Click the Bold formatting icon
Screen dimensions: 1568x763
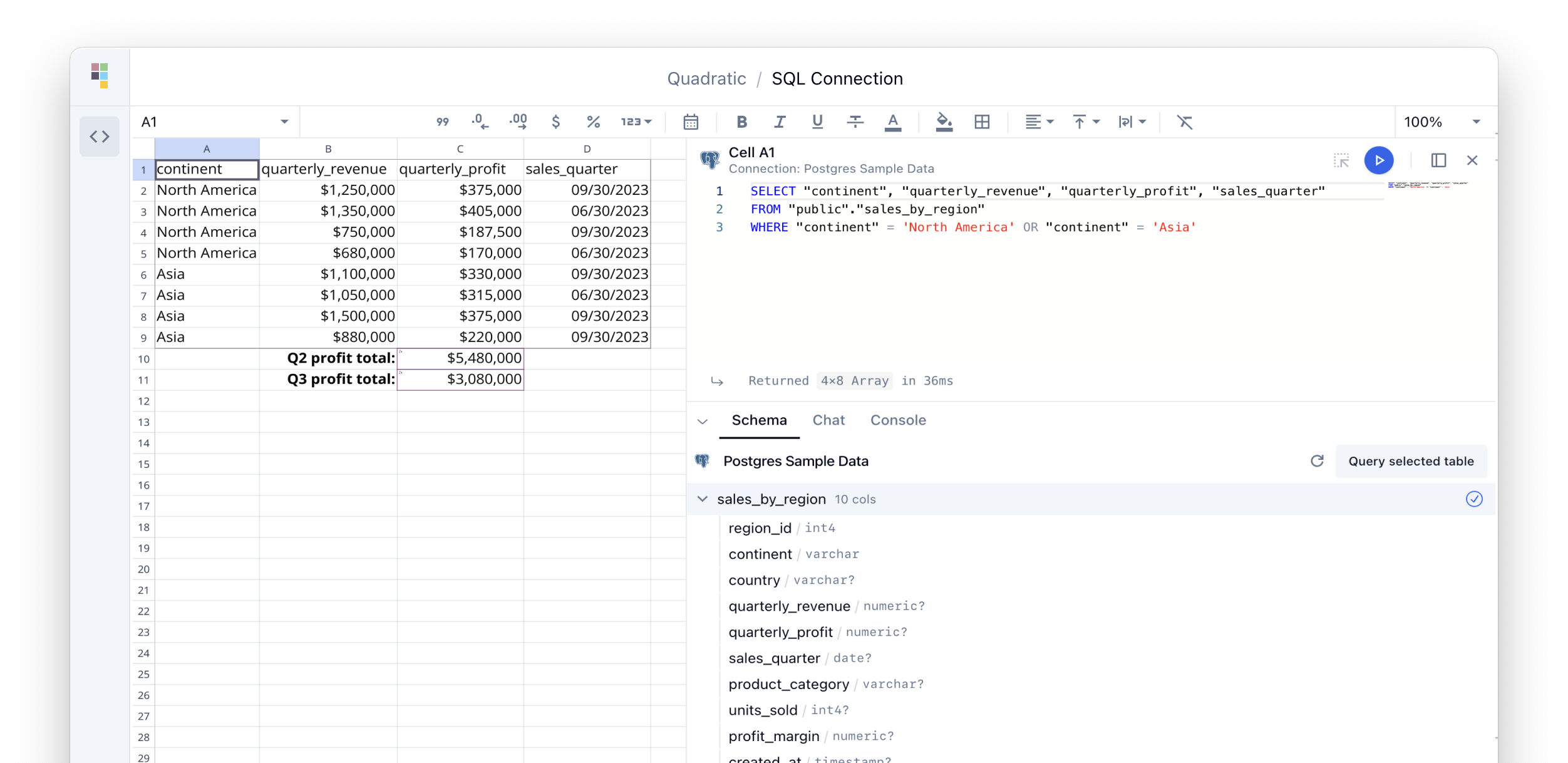click(x=742, y=121)
